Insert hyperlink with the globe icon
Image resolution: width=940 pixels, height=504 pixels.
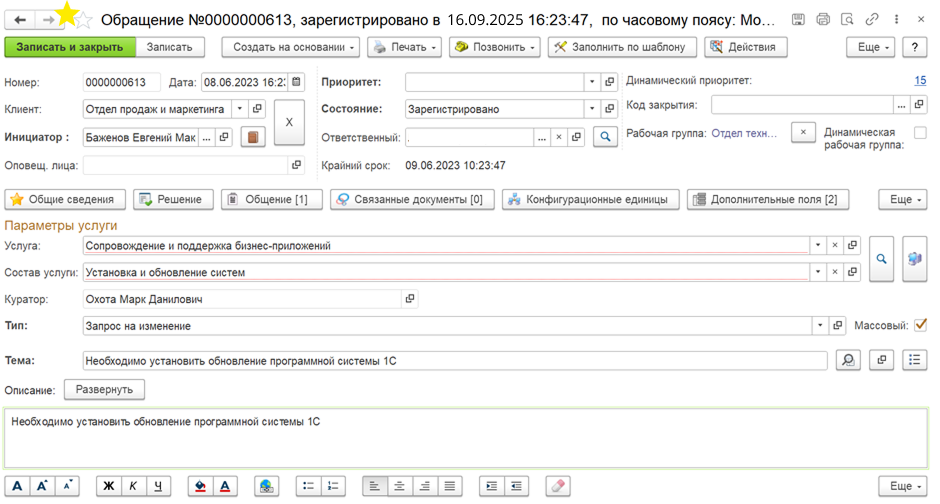click(266, 486)
